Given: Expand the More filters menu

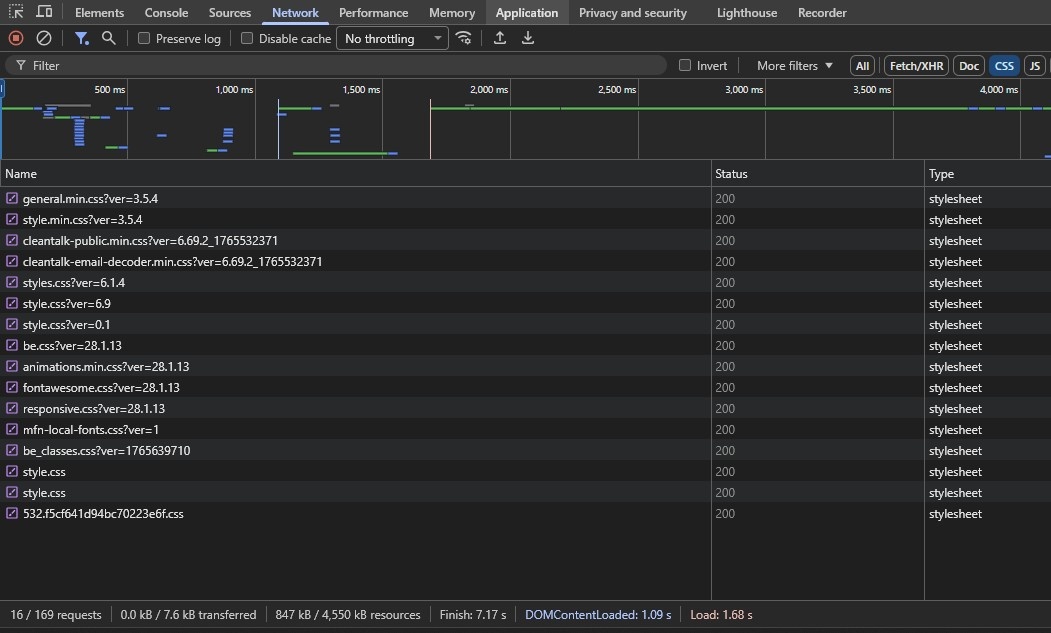Looking at the screenshot, I should (794, 65).
